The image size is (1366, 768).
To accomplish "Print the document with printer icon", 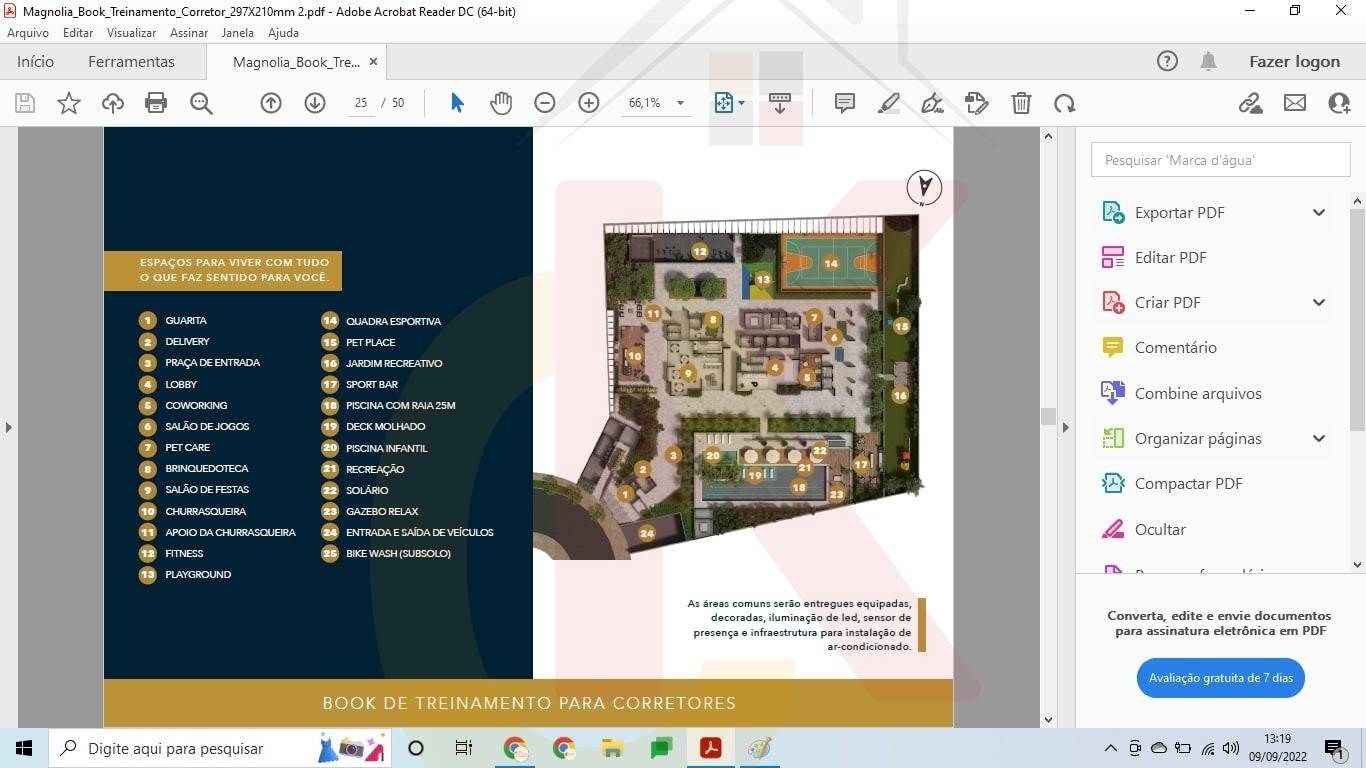I will [x=156, y=103].
